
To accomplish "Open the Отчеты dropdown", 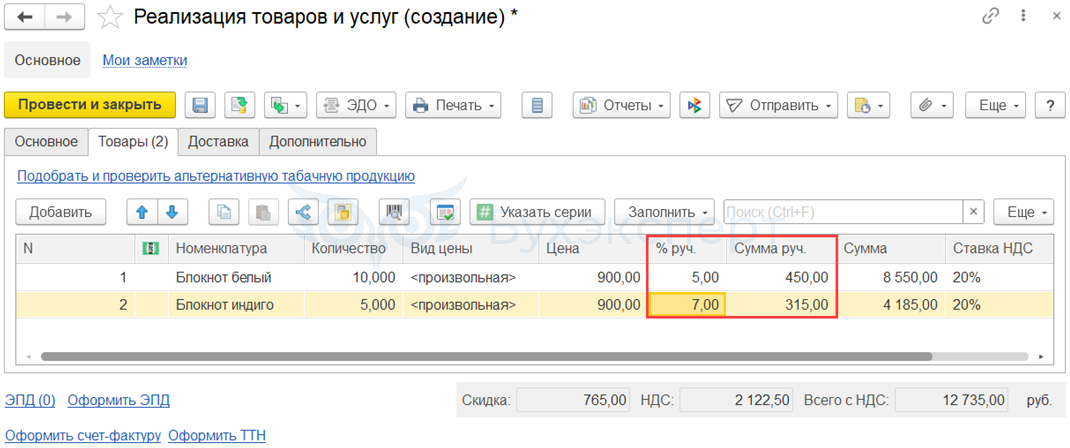I will pyautogui.click(x=621, y=106).
